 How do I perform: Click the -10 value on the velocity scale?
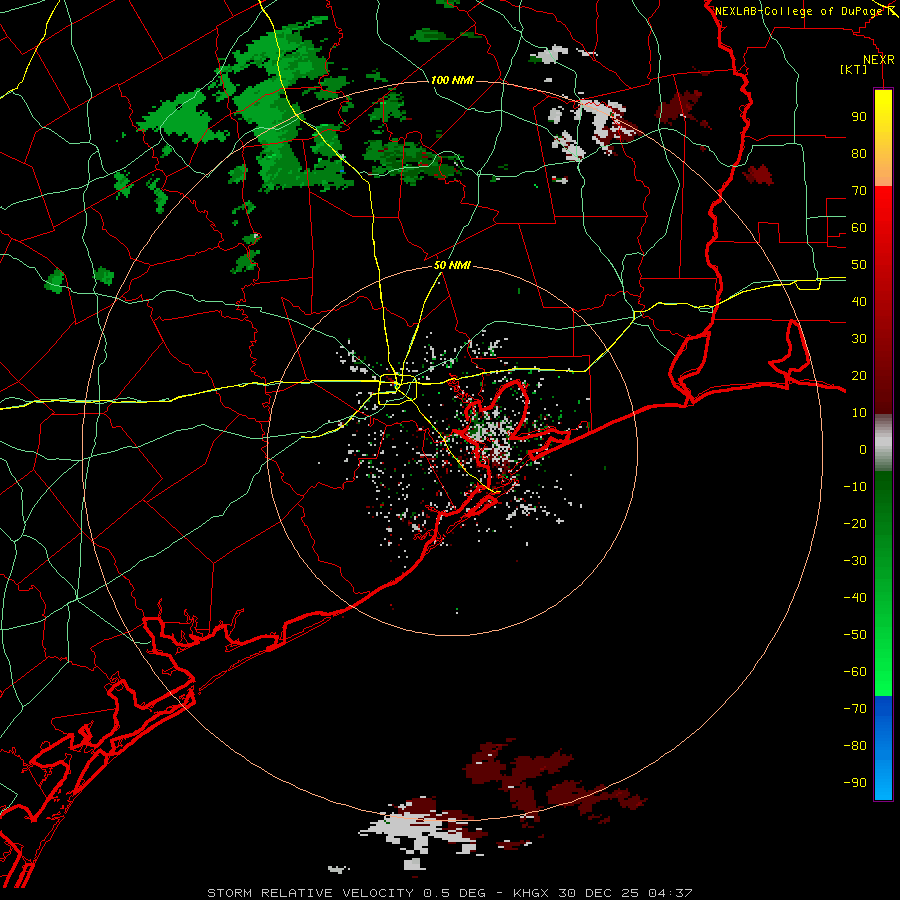[855, 487]
